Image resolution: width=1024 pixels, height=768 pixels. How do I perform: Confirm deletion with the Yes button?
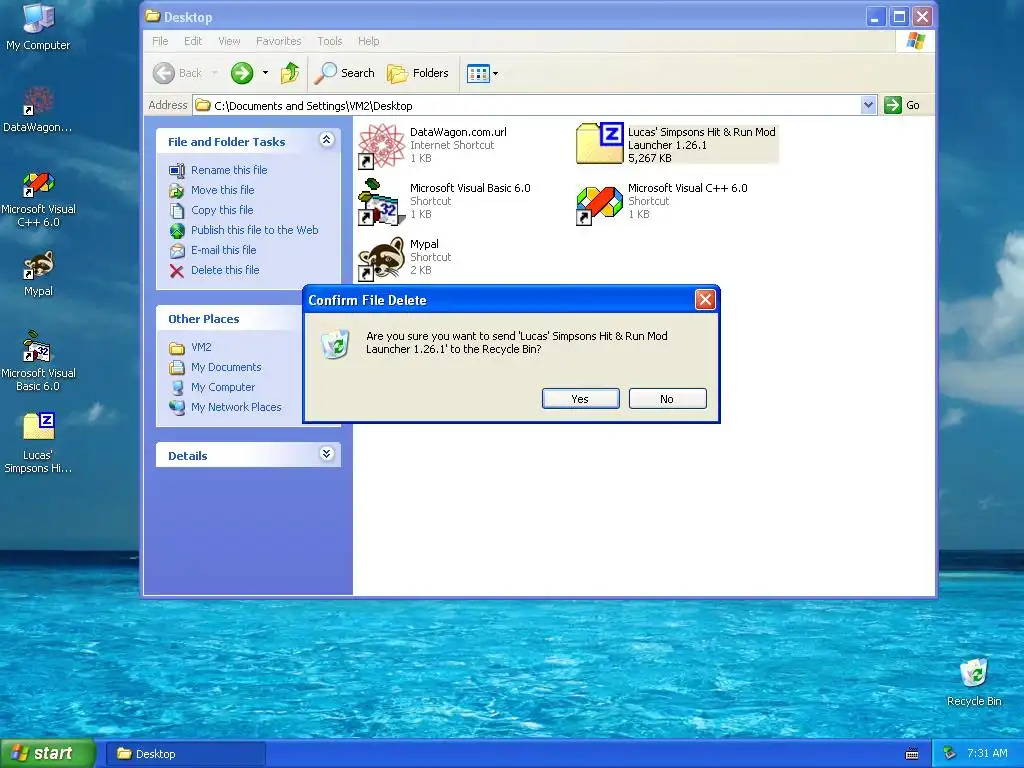tap(581, 399)
